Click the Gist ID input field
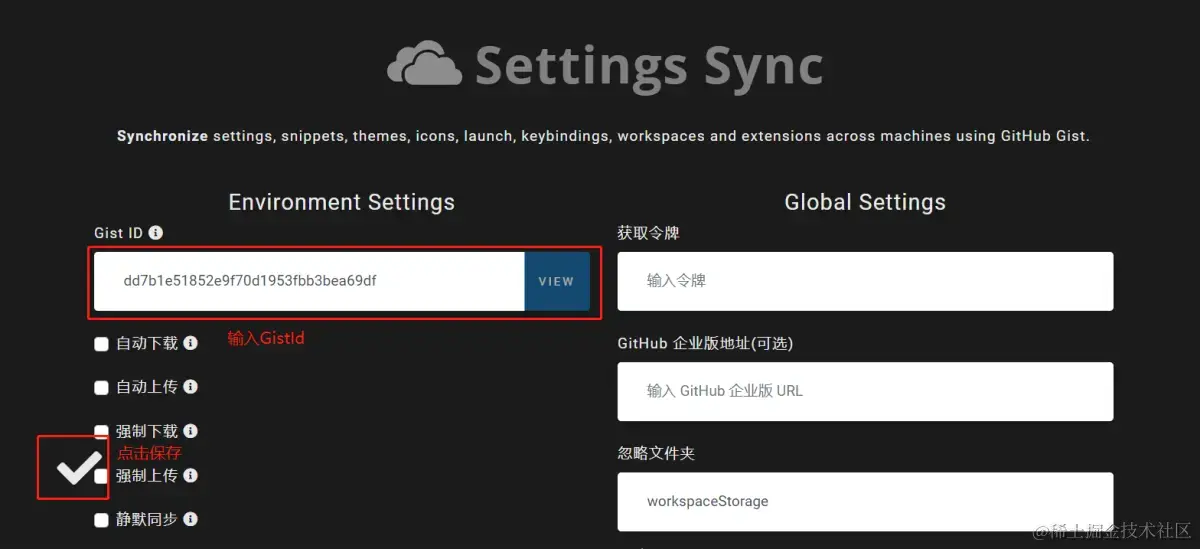Screen dimensions: 1200x549 coord(309,281)
